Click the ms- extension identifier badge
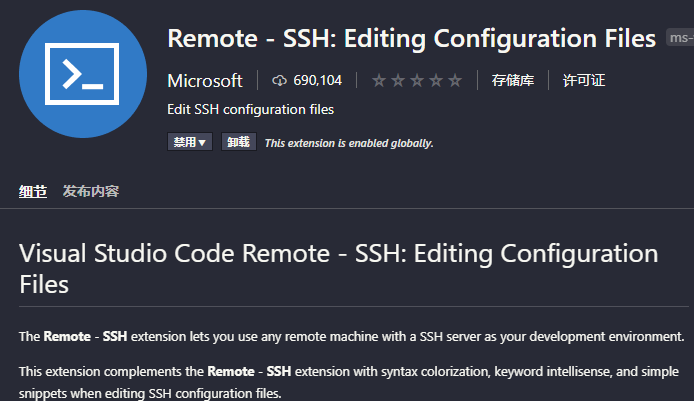Screen dimensions: 694x401 [x=680, y=38]
